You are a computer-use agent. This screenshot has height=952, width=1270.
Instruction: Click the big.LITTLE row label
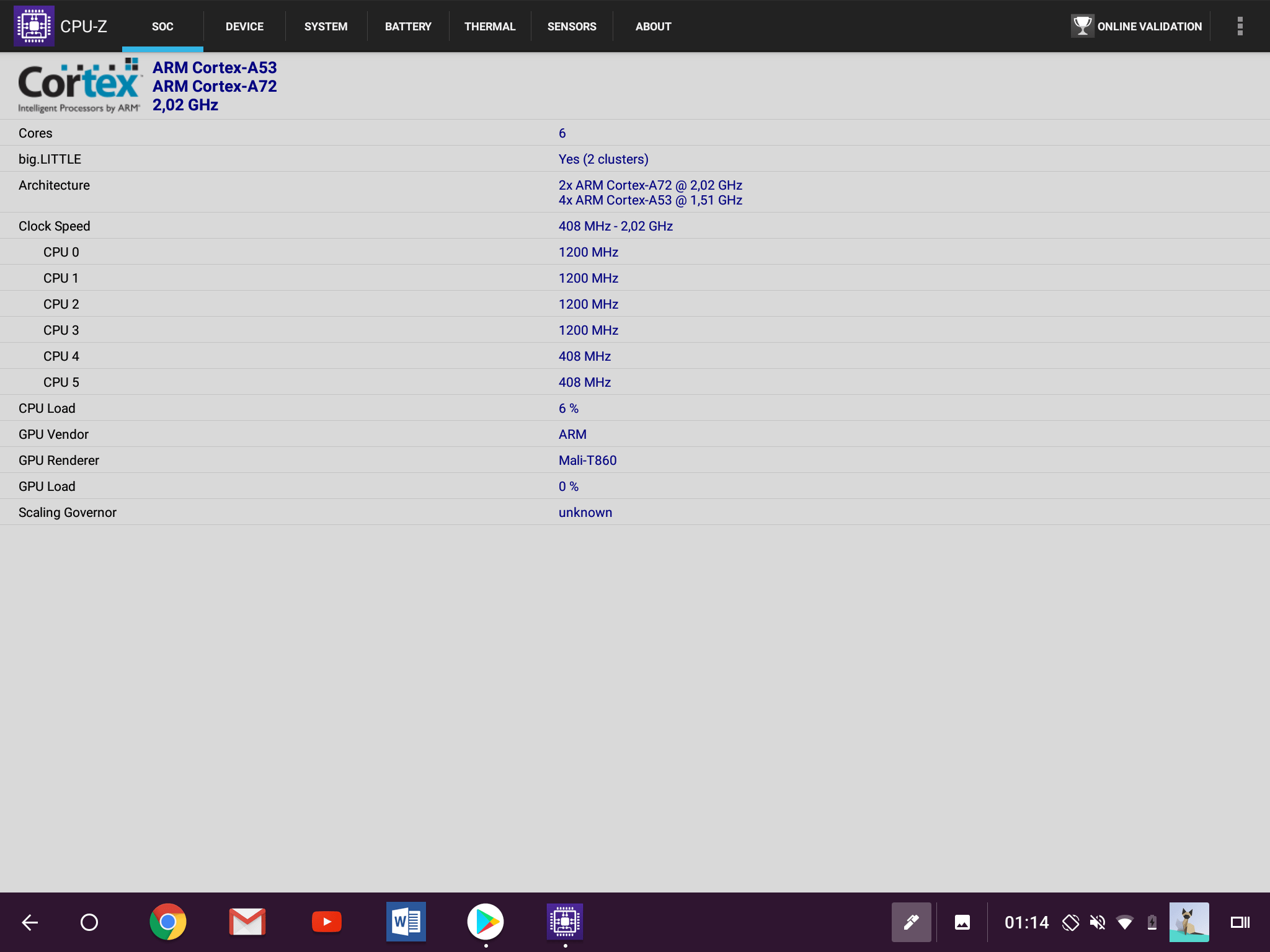50,159
